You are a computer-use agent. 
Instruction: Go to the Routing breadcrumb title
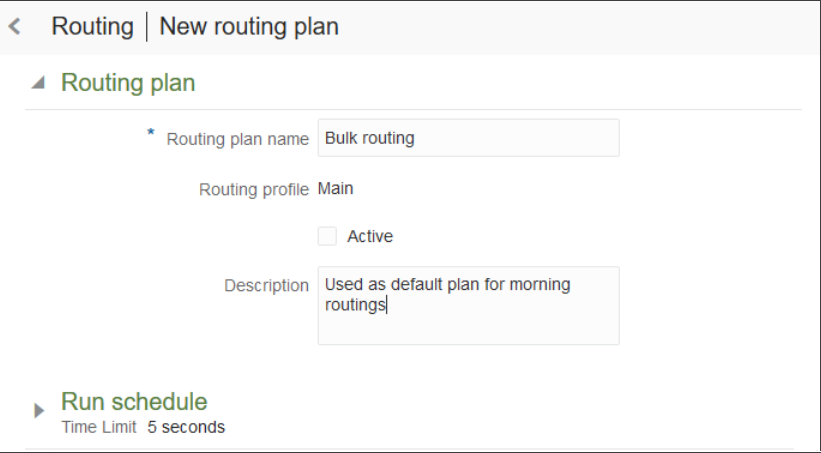93,27
